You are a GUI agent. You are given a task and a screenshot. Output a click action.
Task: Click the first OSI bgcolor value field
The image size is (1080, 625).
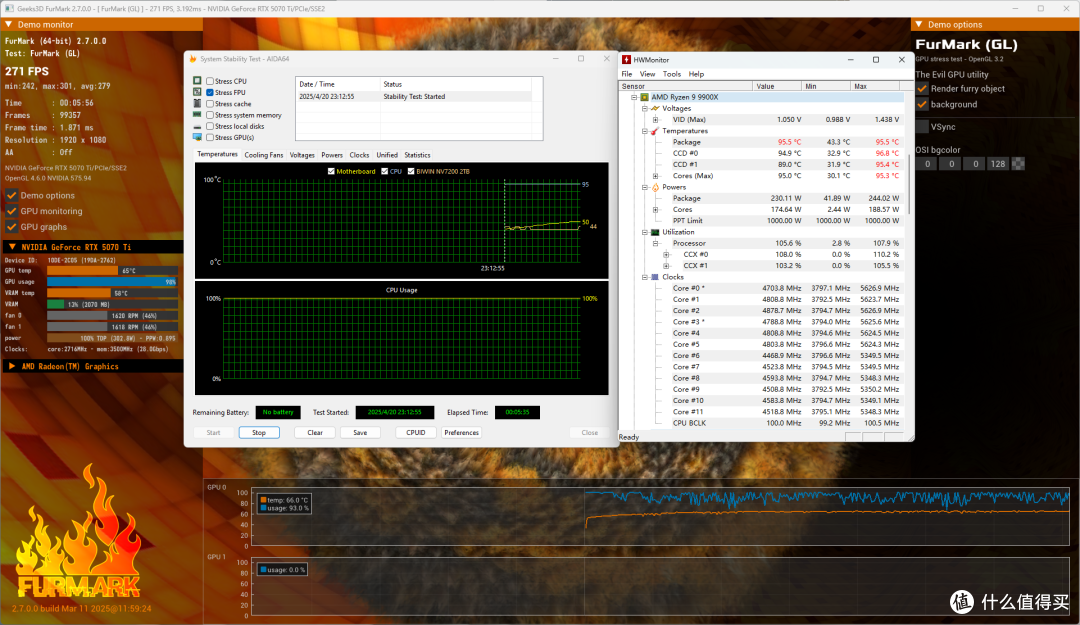tap(928, 164)
